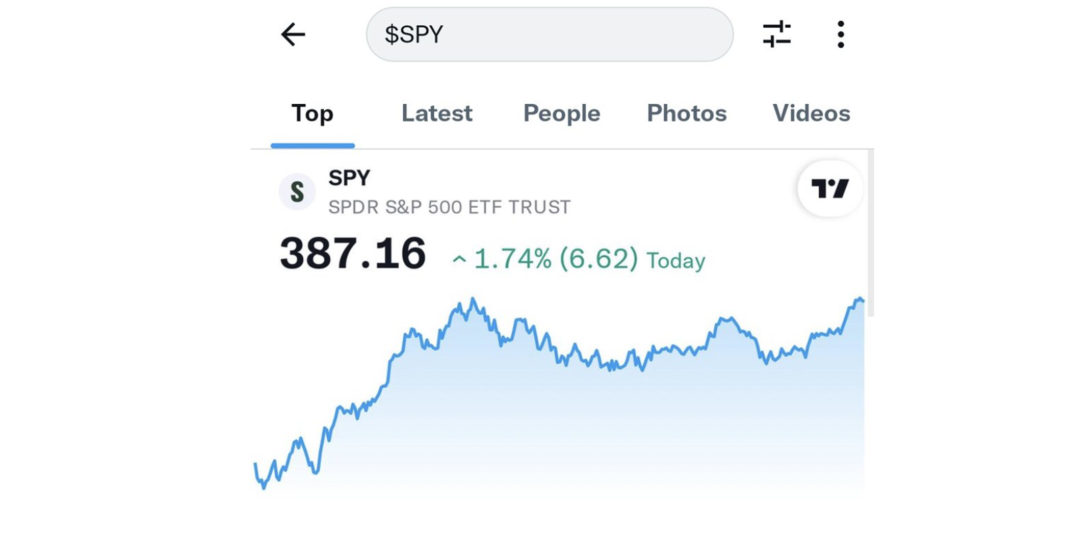Click the 387.16 price value
The width and height of the screenshot is (1080, 540).
pos(353,254)
